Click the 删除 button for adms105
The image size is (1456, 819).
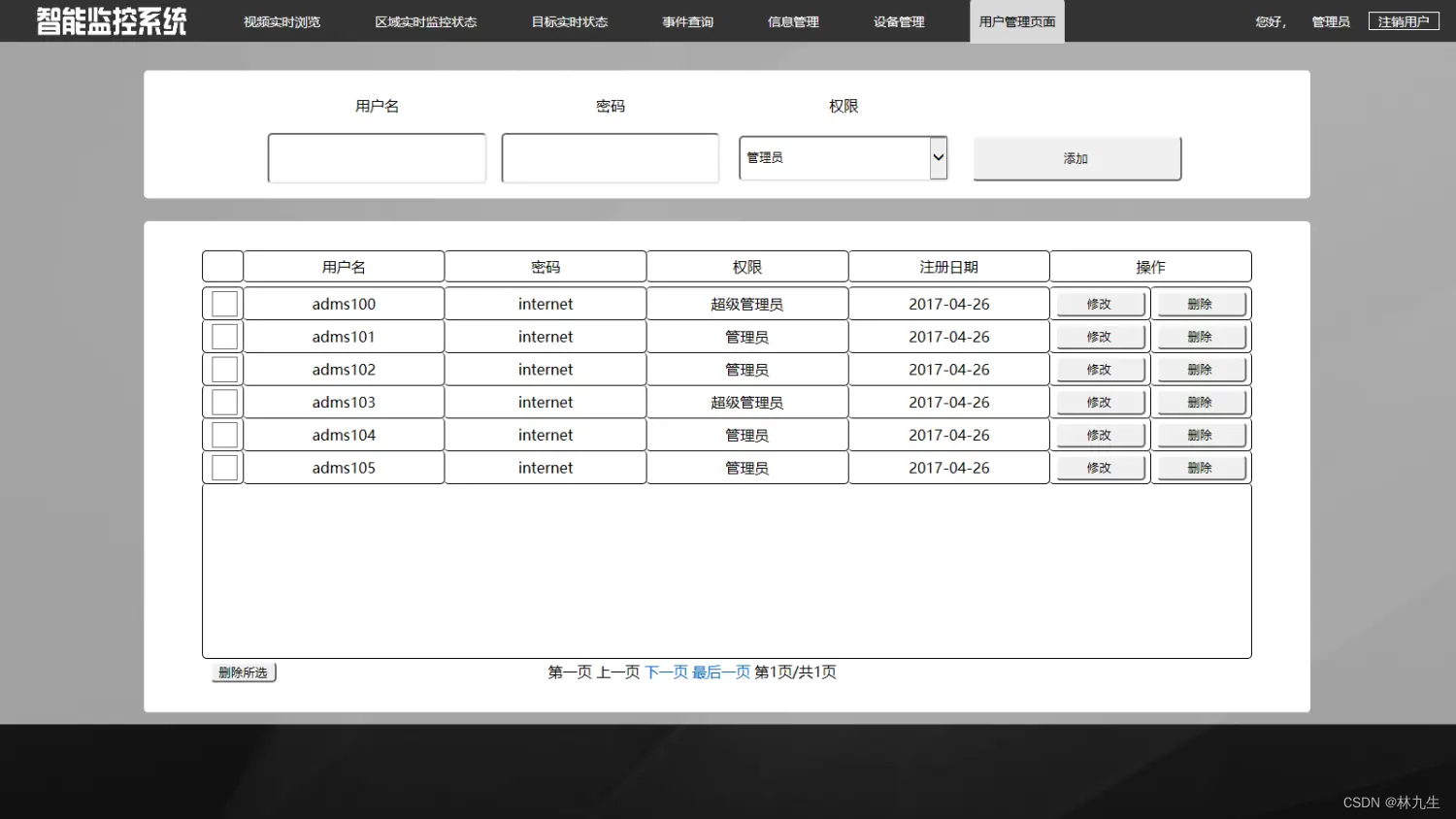click(x=1201, y=468)
